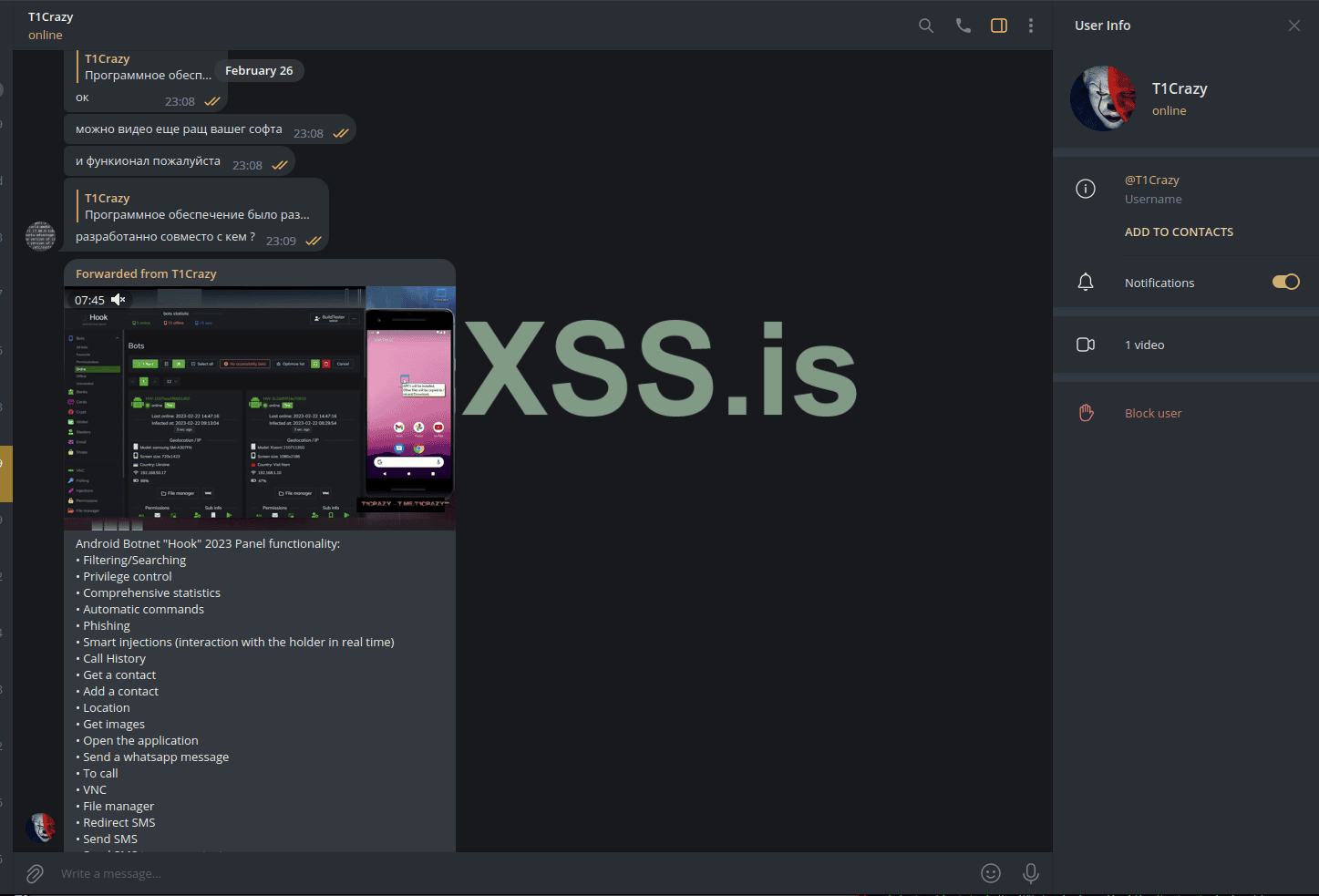
Task: Click the clown avatar beside the forwarded message
Action: pos(40,829)
